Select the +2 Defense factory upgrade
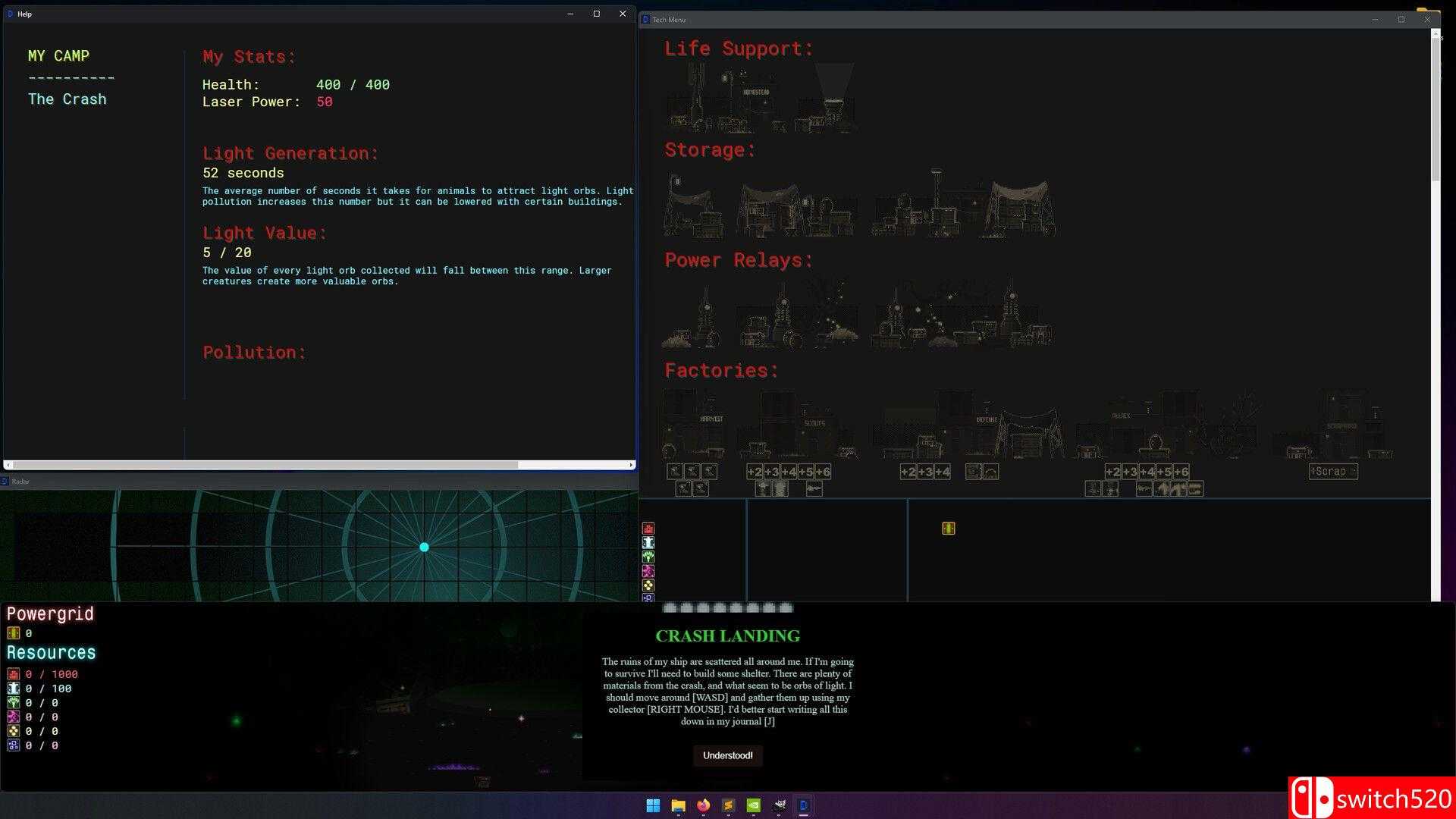 [x=908, y=472]
